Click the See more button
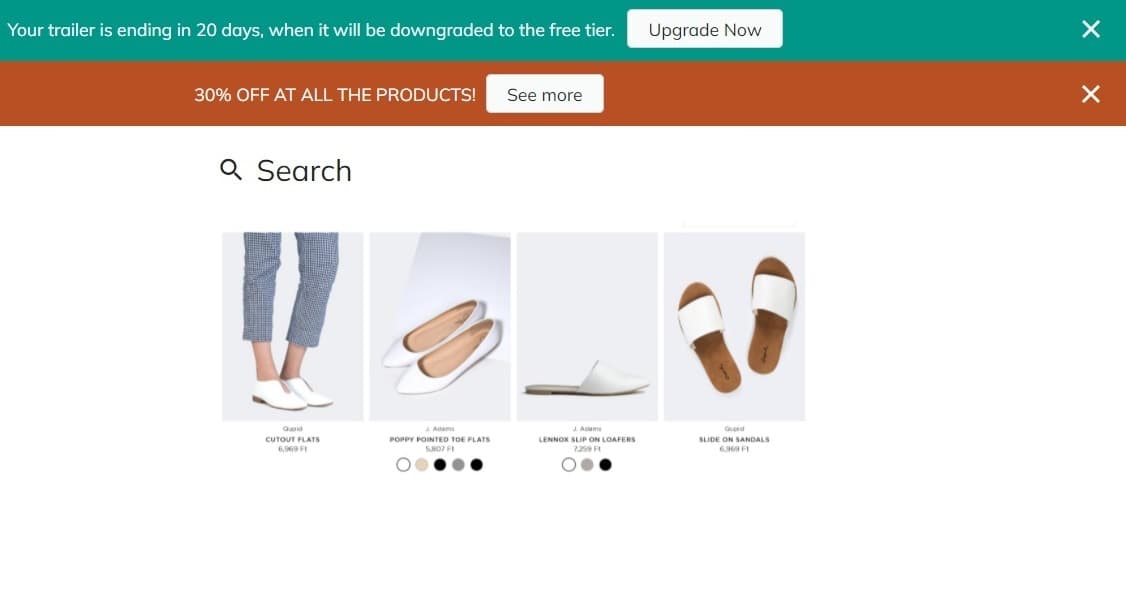 (544, 94)
